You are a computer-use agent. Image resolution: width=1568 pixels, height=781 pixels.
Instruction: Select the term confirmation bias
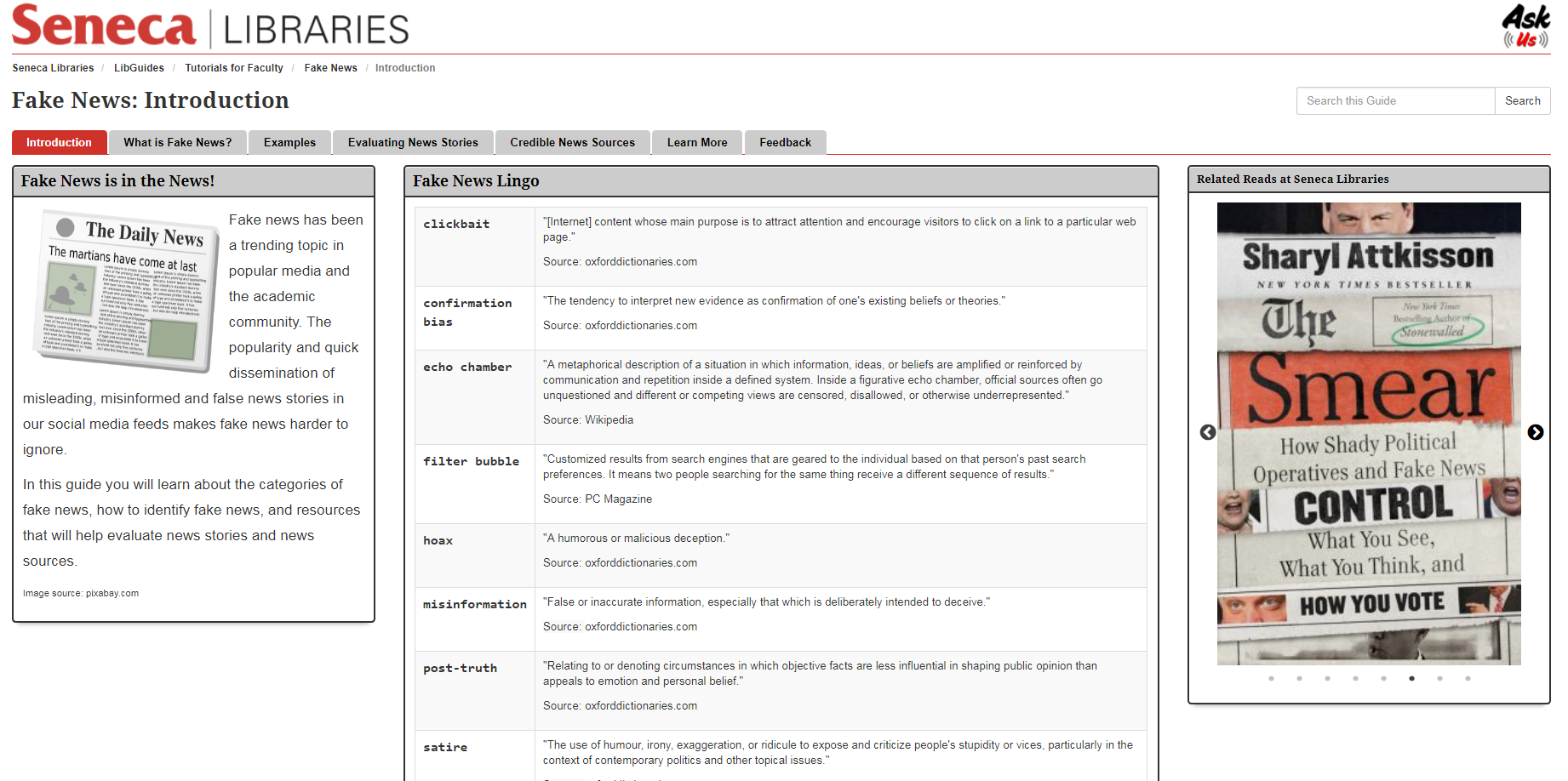pyautogui.click(x=467, y=312)
